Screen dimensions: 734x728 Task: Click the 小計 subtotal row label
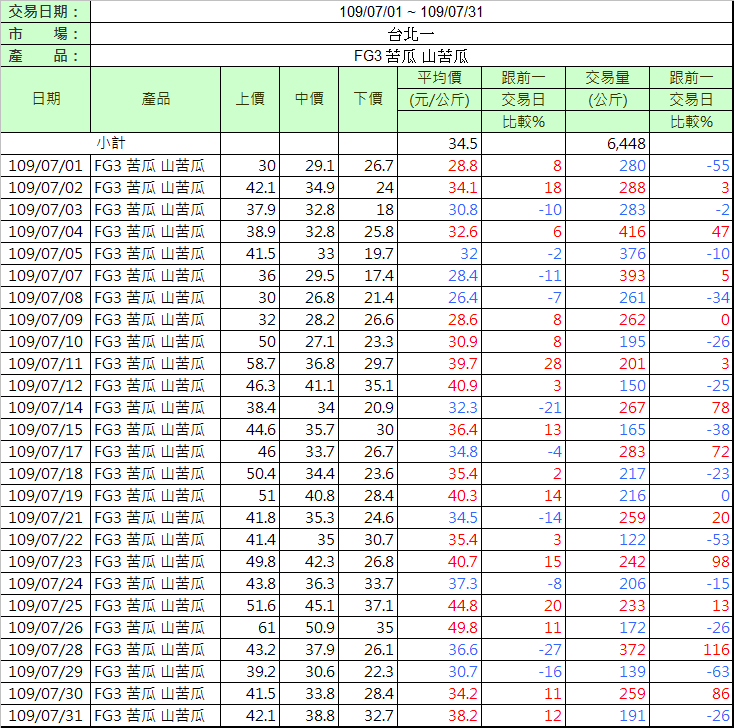(111, 144)
